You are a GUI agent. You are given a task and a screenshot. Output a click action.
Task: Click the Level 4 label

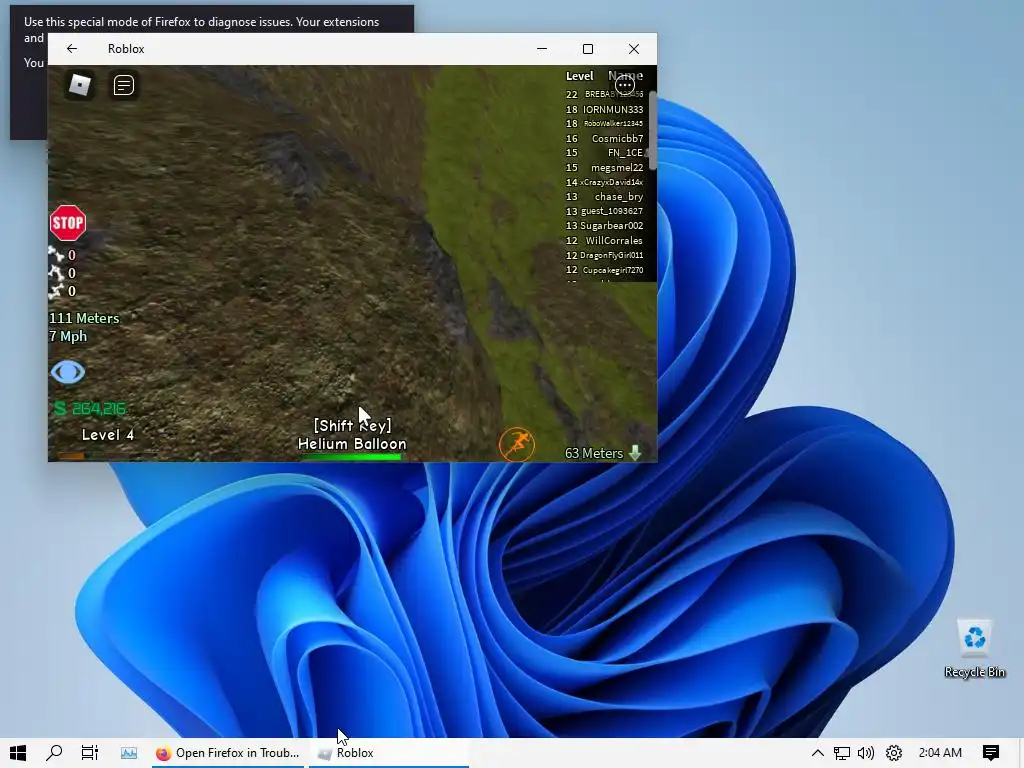point(108,435)
